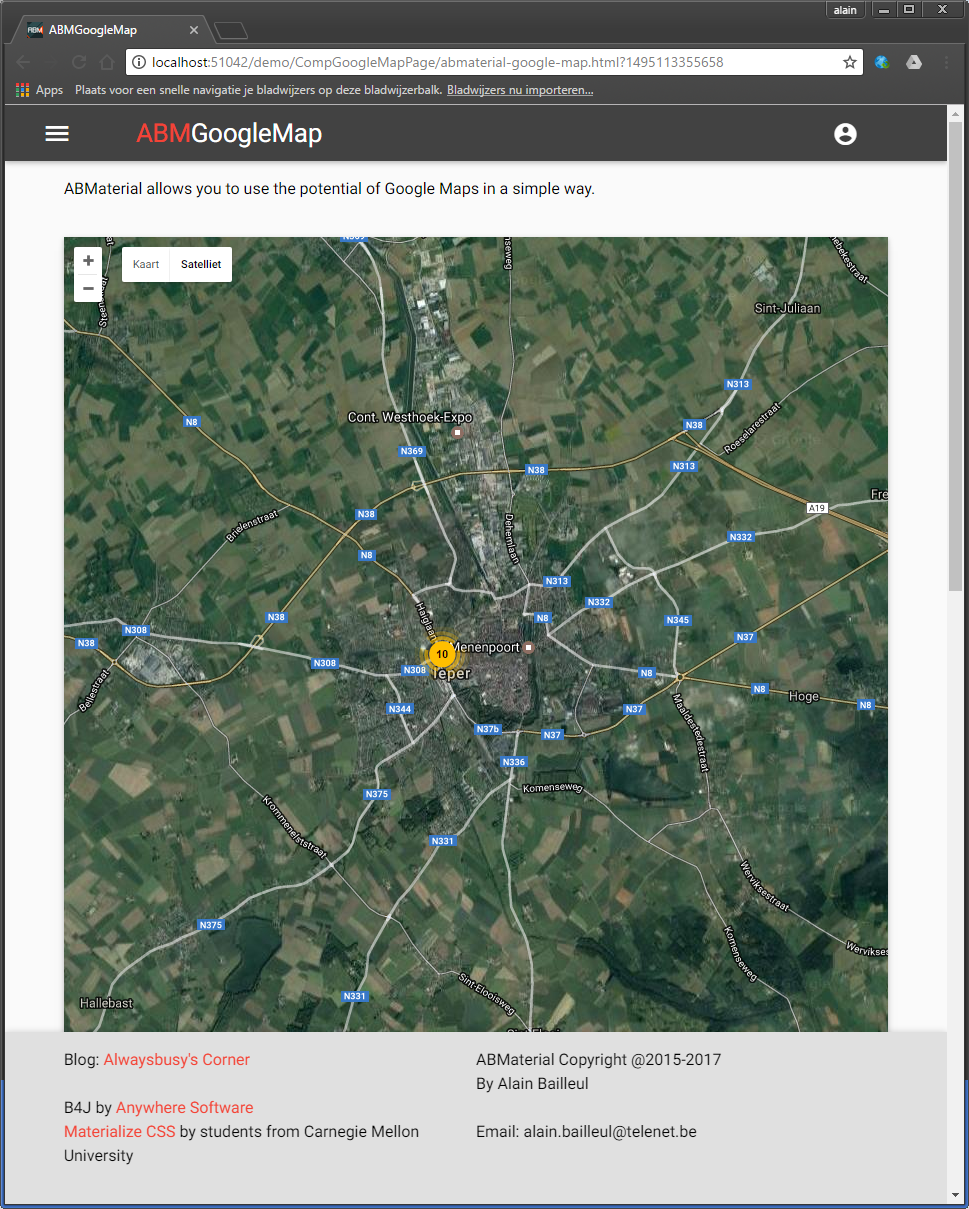Image resolution: width=969 pixels, height=1209 pixels.
Task: Click the Cont. Westhoek-Expo map marker
Action: pos(458,432)
